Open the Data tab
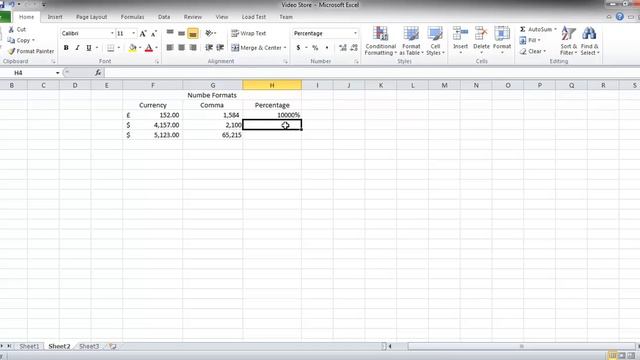The width and height of the screenshot is (640, 360). pyautogui.click(x=164, y=17)
